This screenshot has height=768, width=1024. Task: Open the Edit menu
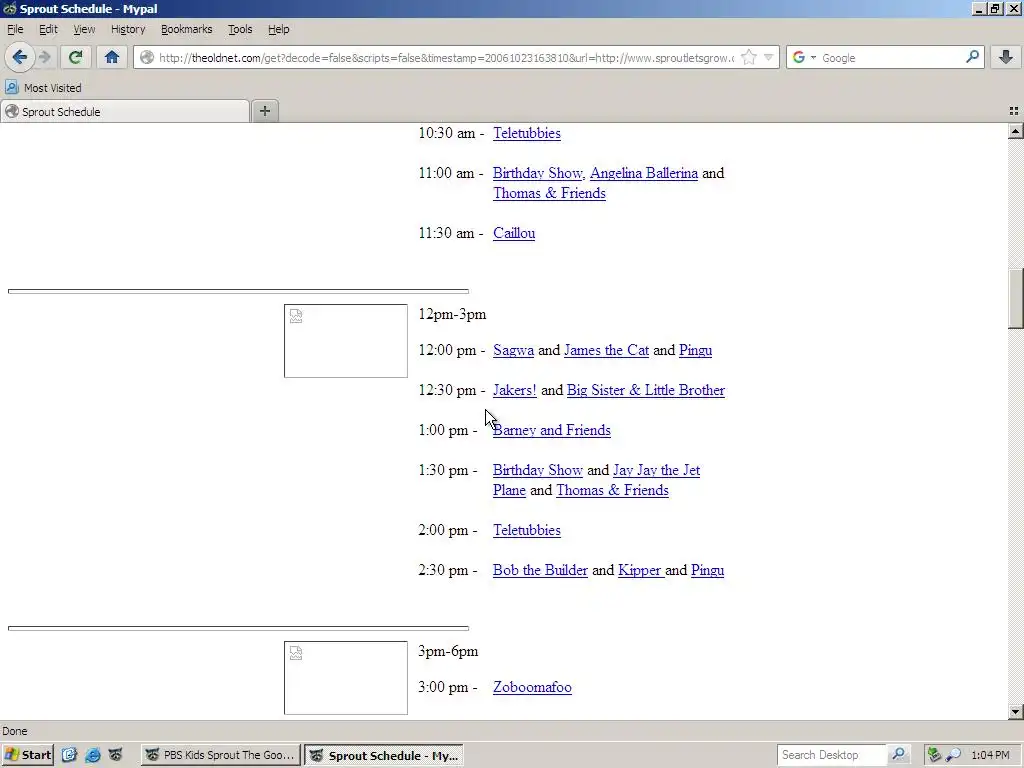(48, 29)
